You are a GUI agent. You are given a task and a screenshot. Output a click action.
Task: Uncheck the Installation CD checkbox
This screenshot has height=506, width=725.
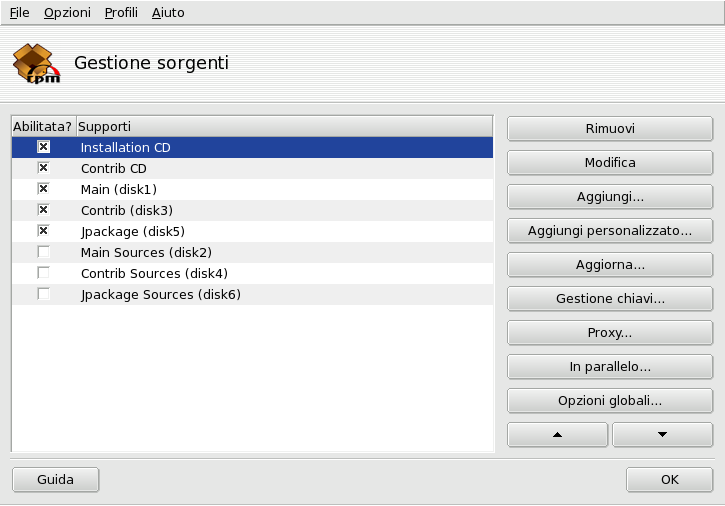point(43,147)
